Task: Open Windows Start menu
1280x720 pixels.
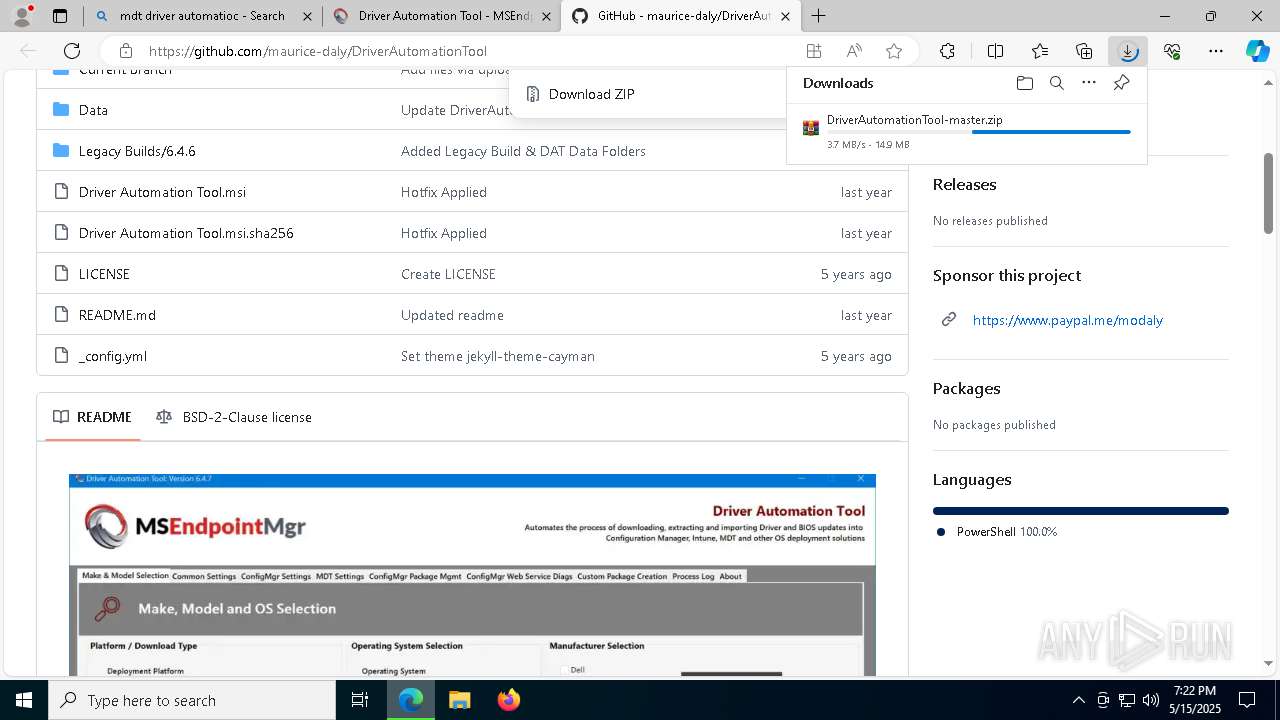Action: (24, 700)
